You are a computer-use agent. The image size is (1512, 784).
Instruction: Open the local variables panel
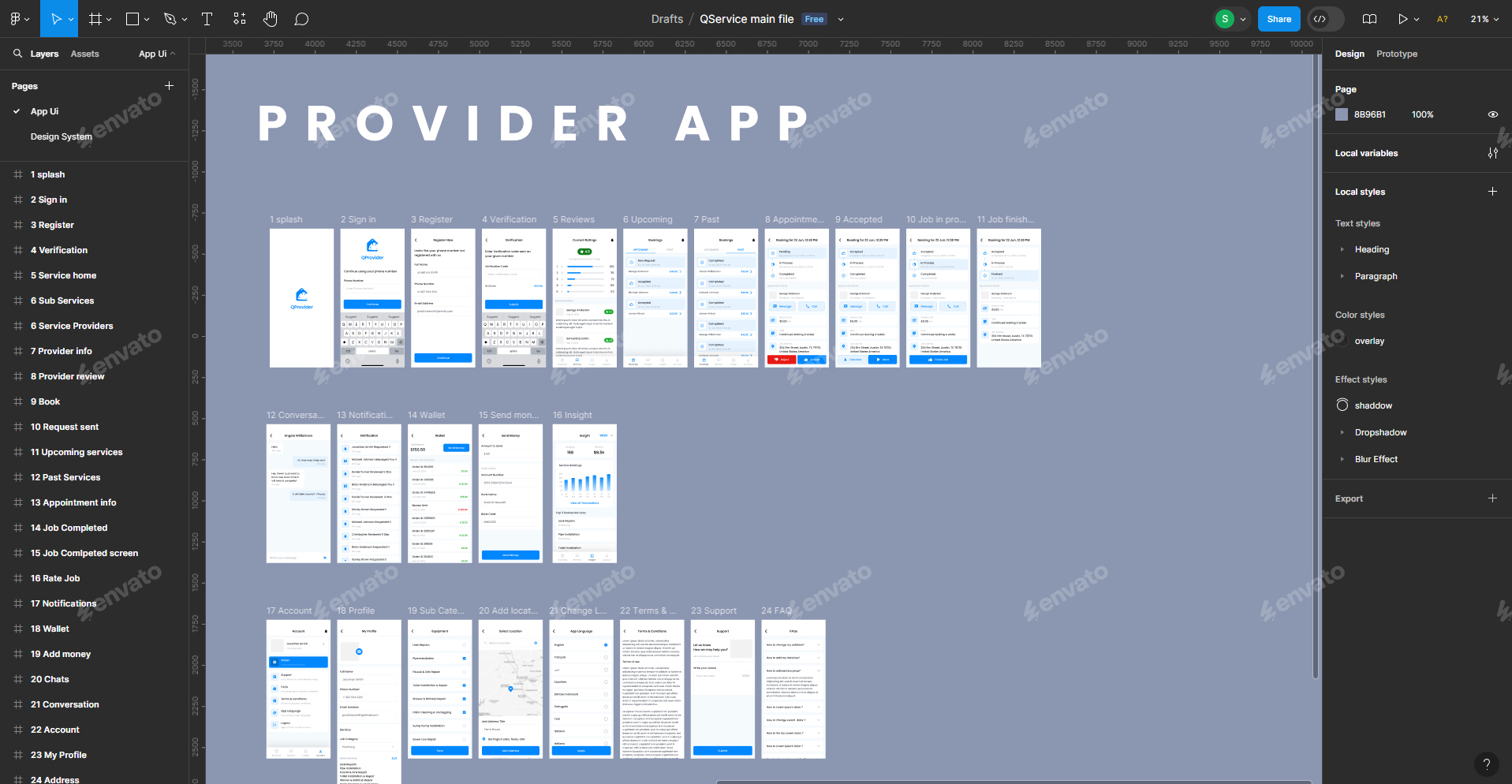point(1493,153)
